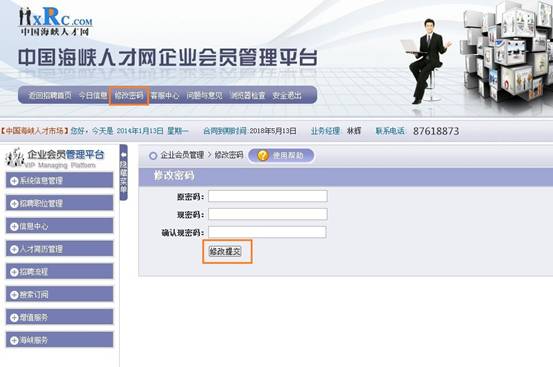Expand 招聘职位管理 sidebar section
553x367 pixels.
[60, 203]
